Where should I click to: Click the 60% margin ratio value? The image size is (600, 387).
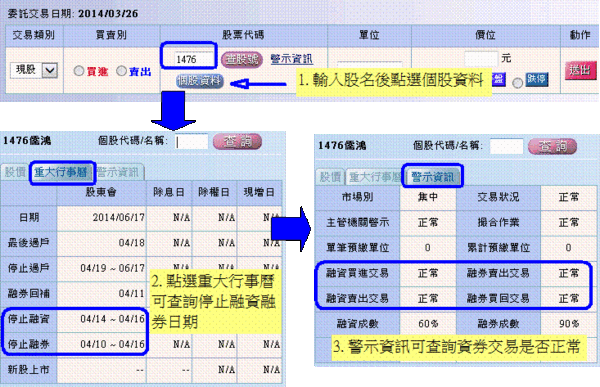pos(428,324)
